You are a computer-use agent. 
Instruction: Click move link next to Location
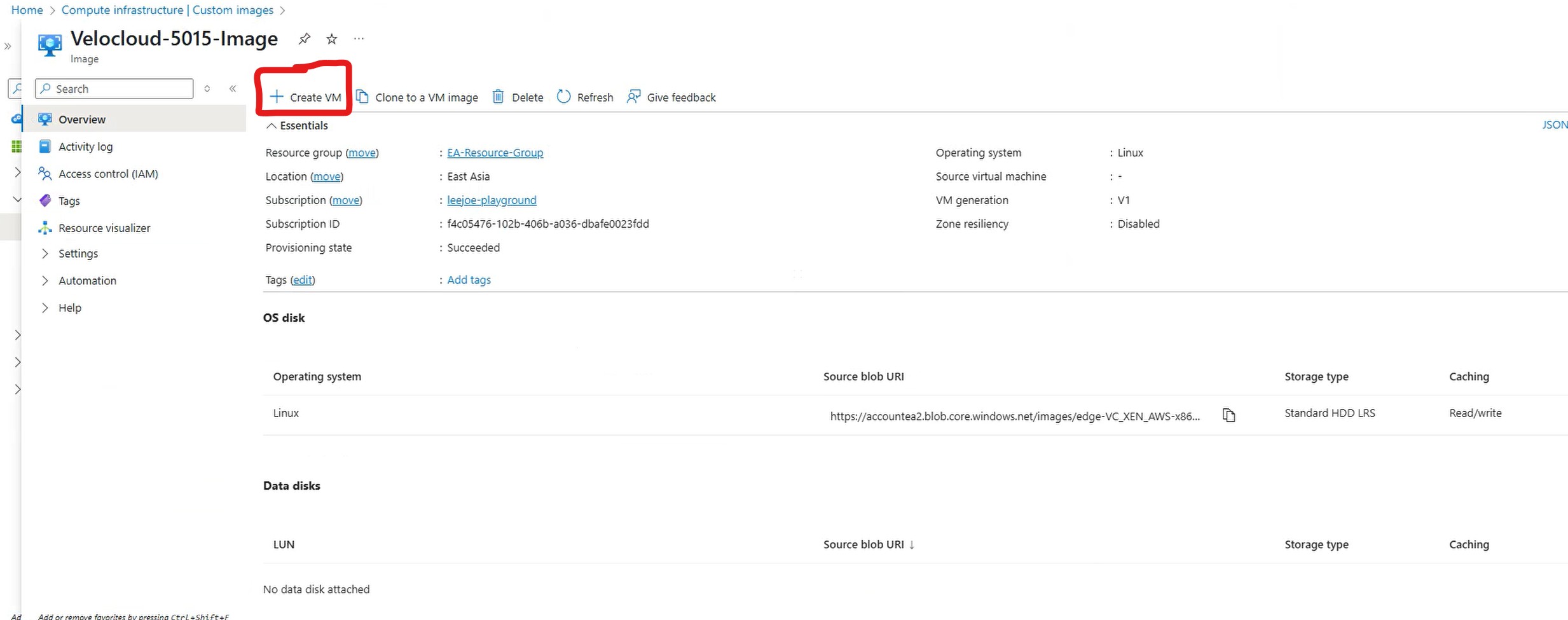[x=327, y=176]
